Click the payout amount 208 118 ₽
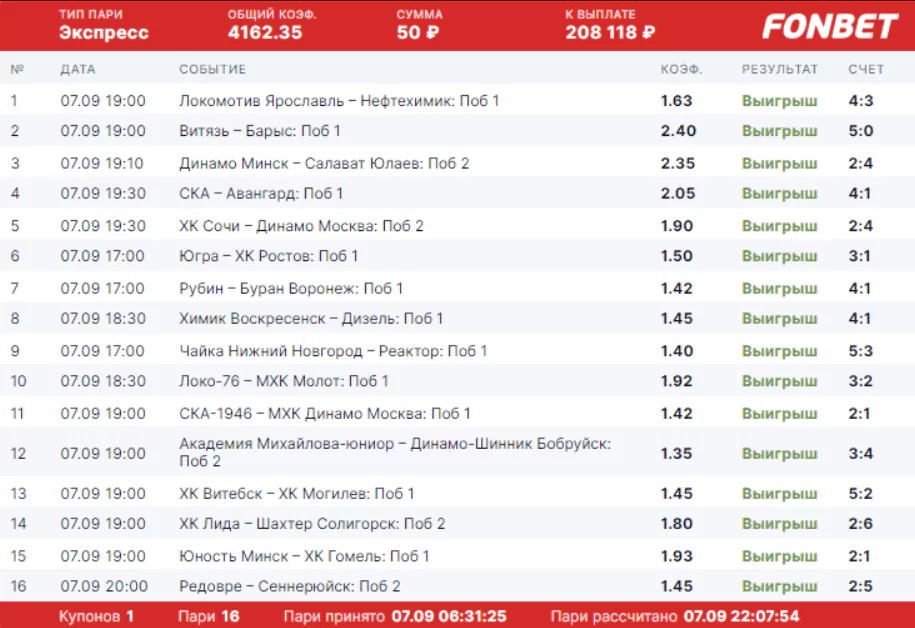 coord(610,33)
